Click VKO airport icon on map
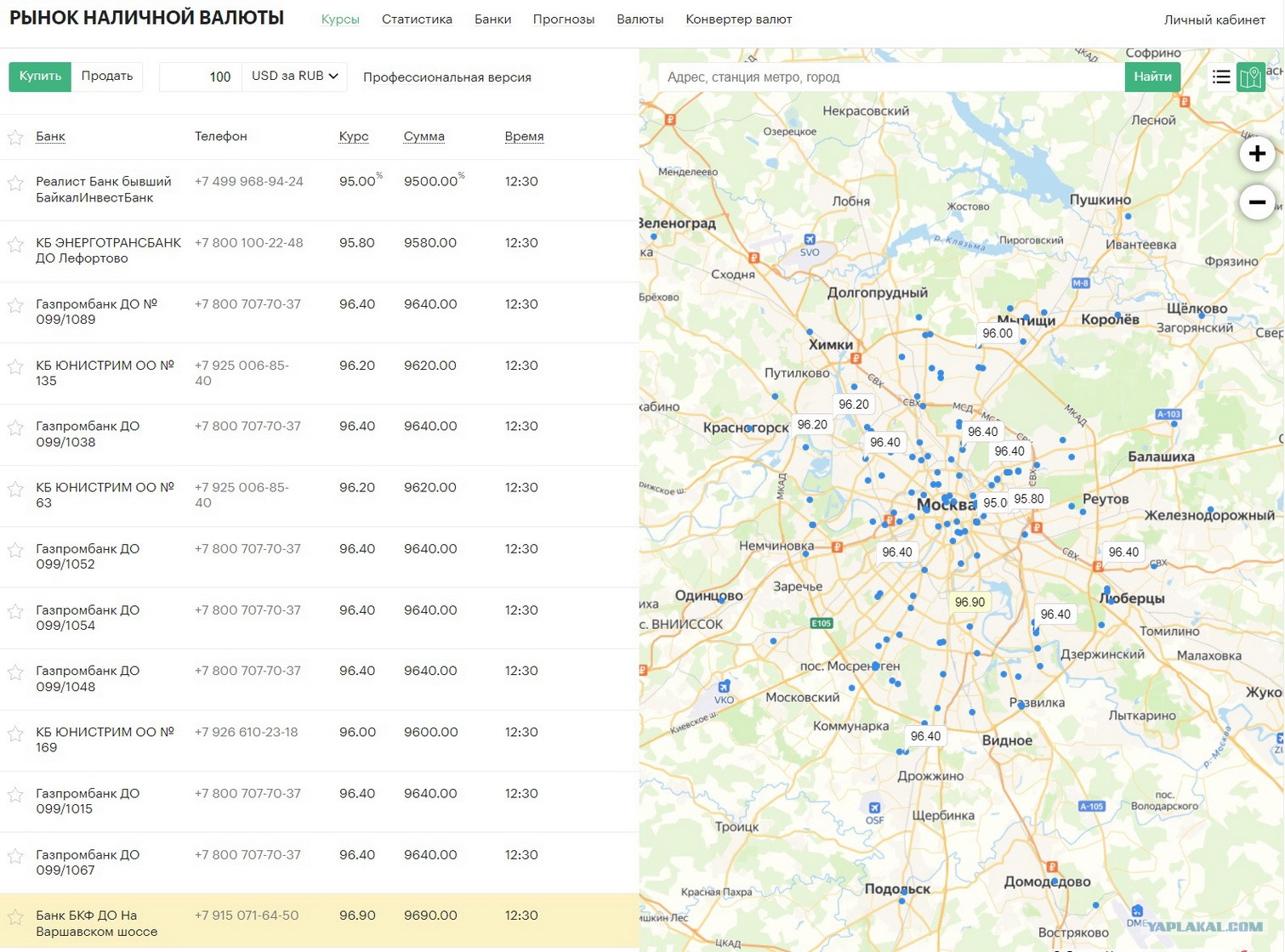Screen dimensions: 1285x952 click(x=724, y=687)
